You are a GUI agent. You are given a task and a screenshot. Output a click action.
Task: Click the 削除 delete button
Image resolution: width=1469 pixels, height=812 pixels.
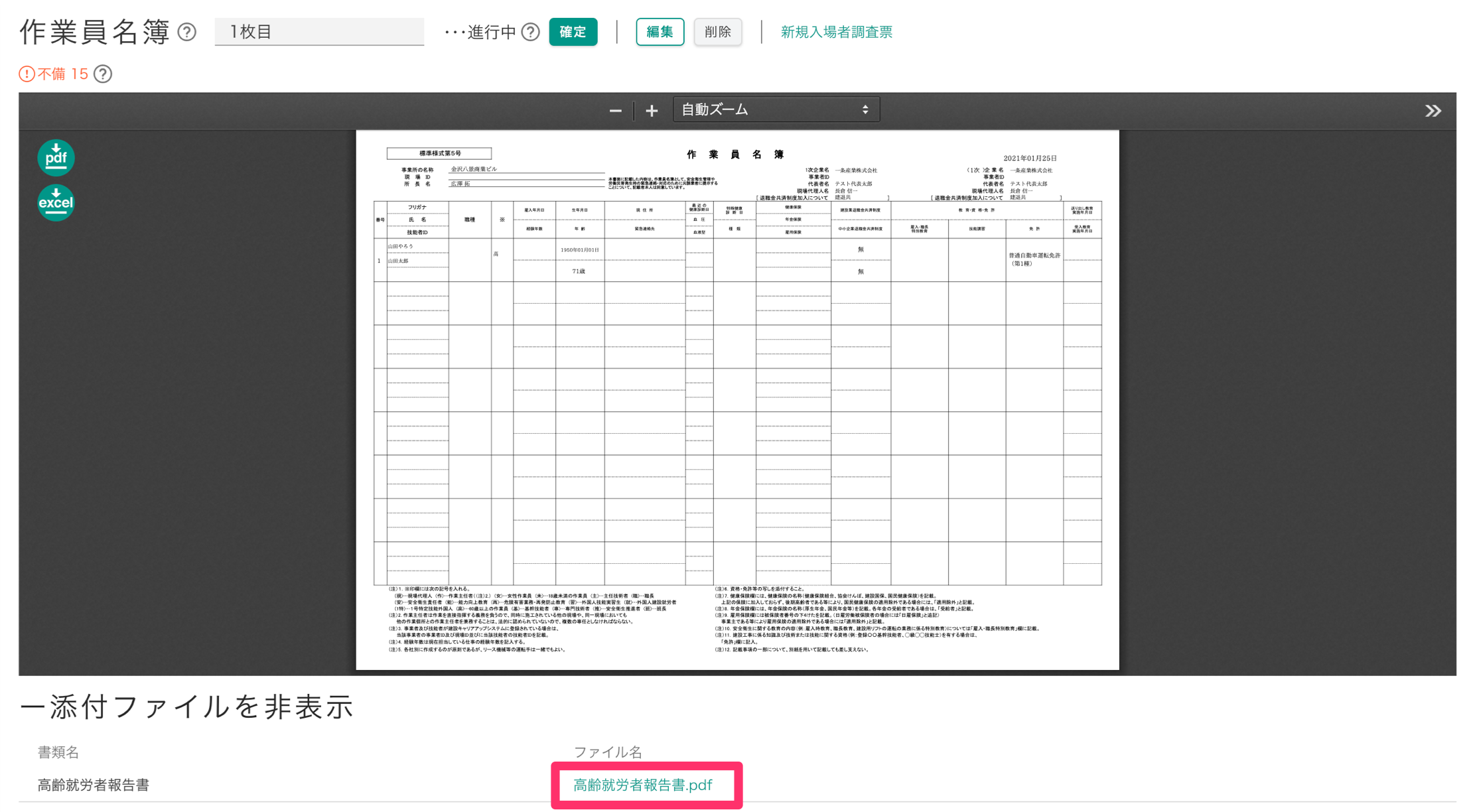pyautogui.click(x=717, y=32)
